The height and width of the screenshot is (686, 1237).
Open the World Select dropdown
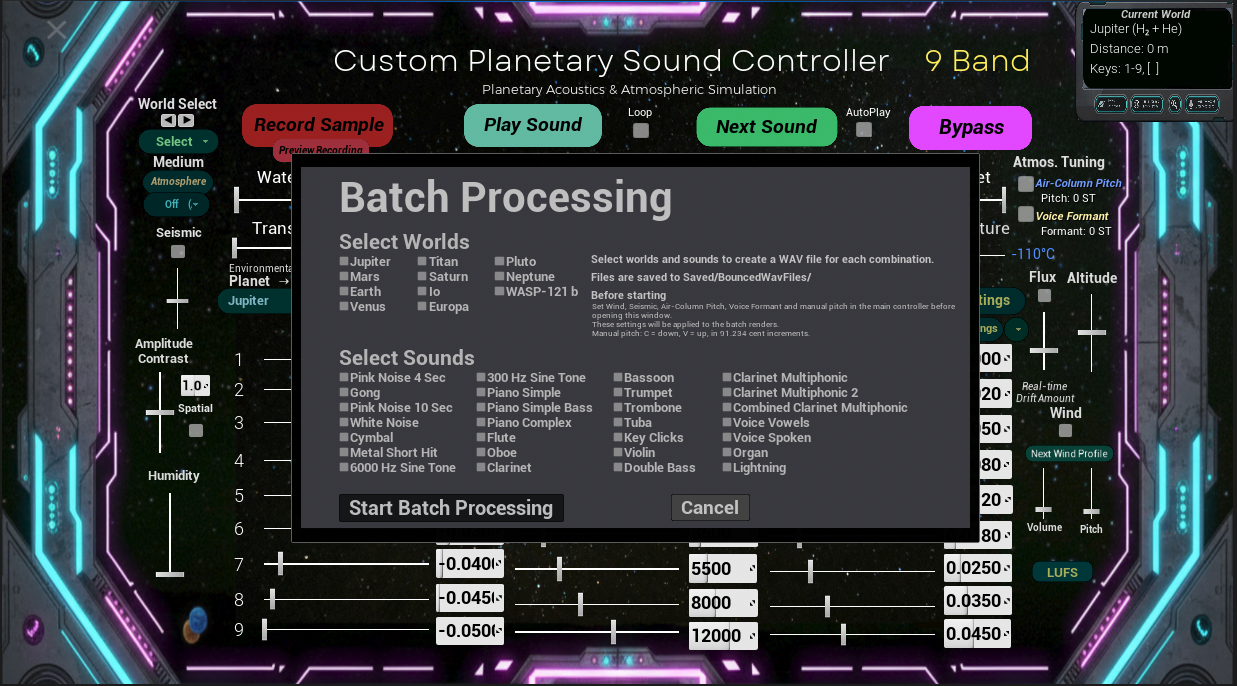[x=179, y=141]
